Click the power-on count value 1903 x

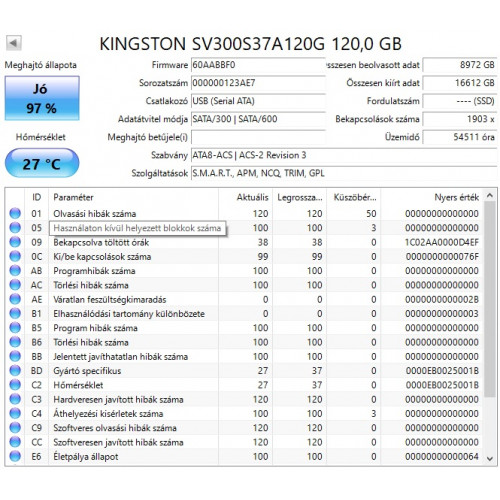tap(460, 119)
